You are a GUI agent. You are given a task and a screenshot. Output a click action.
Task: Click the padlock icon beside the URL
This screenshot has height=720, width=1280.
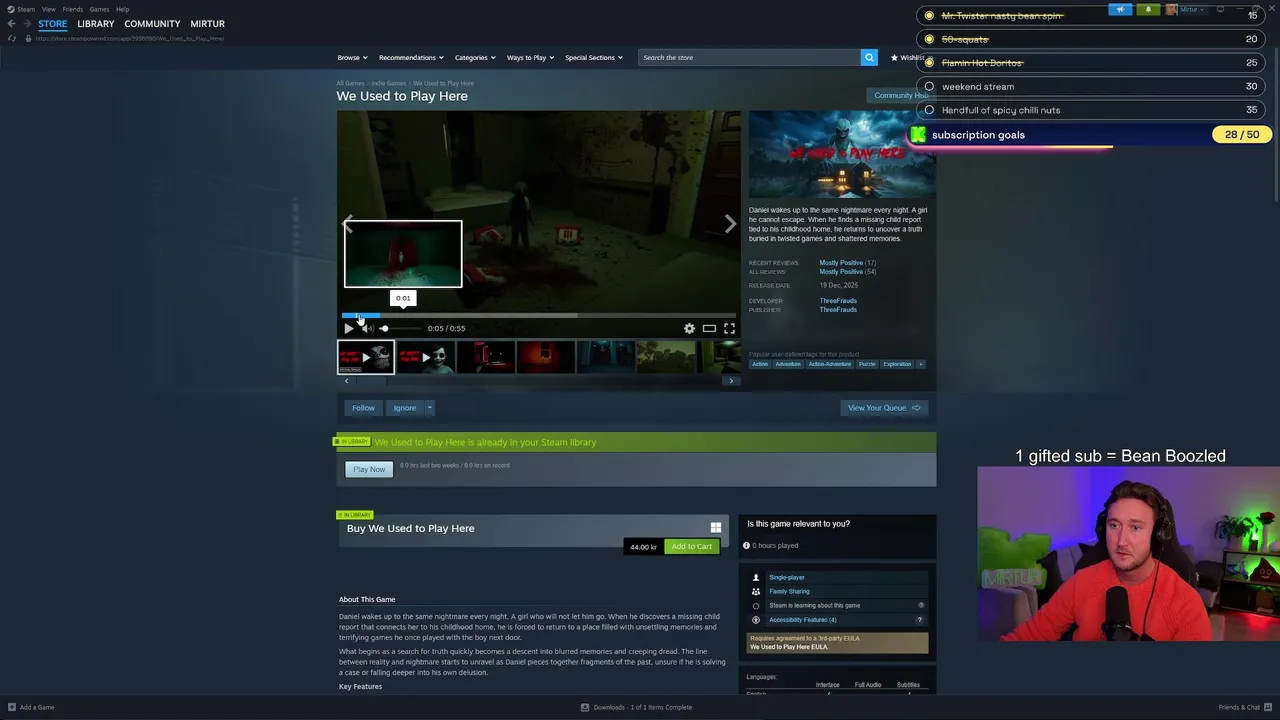[x=28, y=38]
